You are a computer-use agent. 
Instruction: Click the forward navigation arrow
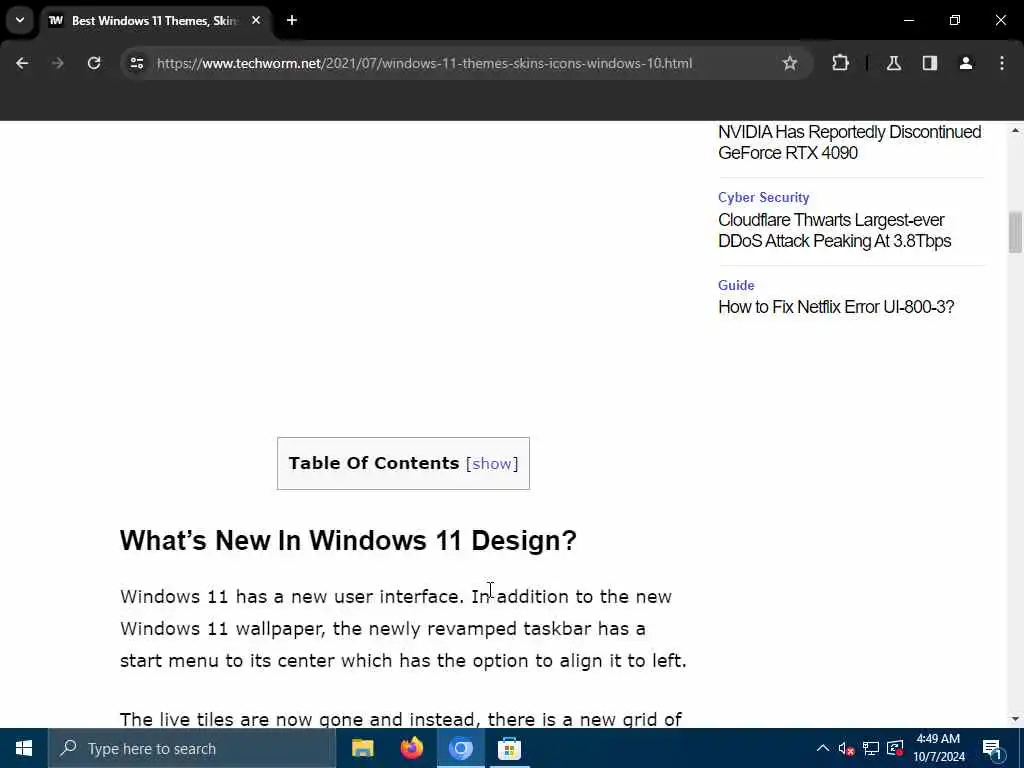tap(57, 63)
